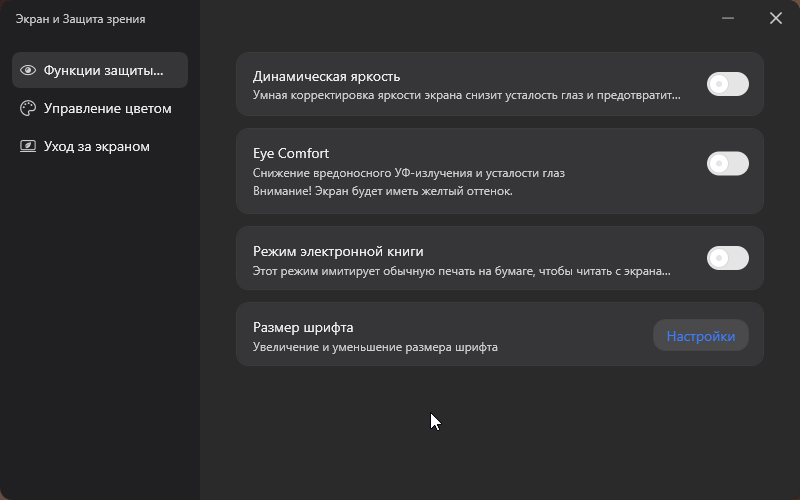Toggle Режим электронной книги on
The width and height of the screenshot is (800, 500).
(727, 259)
